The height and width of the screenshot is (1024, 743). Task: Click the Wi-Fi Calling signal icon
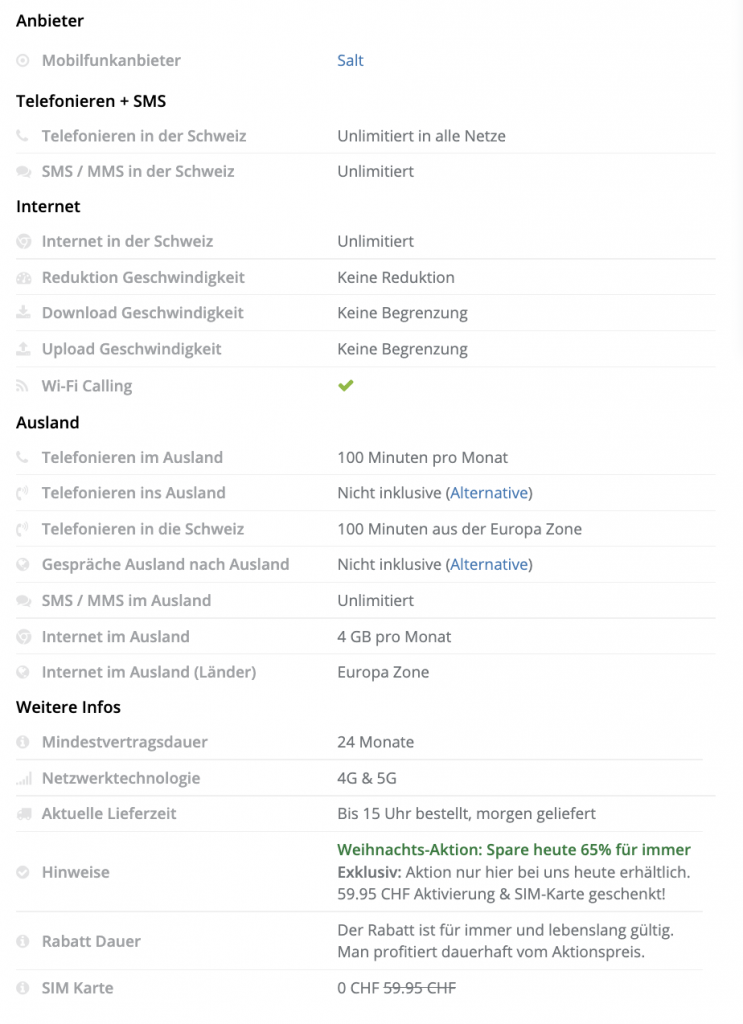pos(23,386)
